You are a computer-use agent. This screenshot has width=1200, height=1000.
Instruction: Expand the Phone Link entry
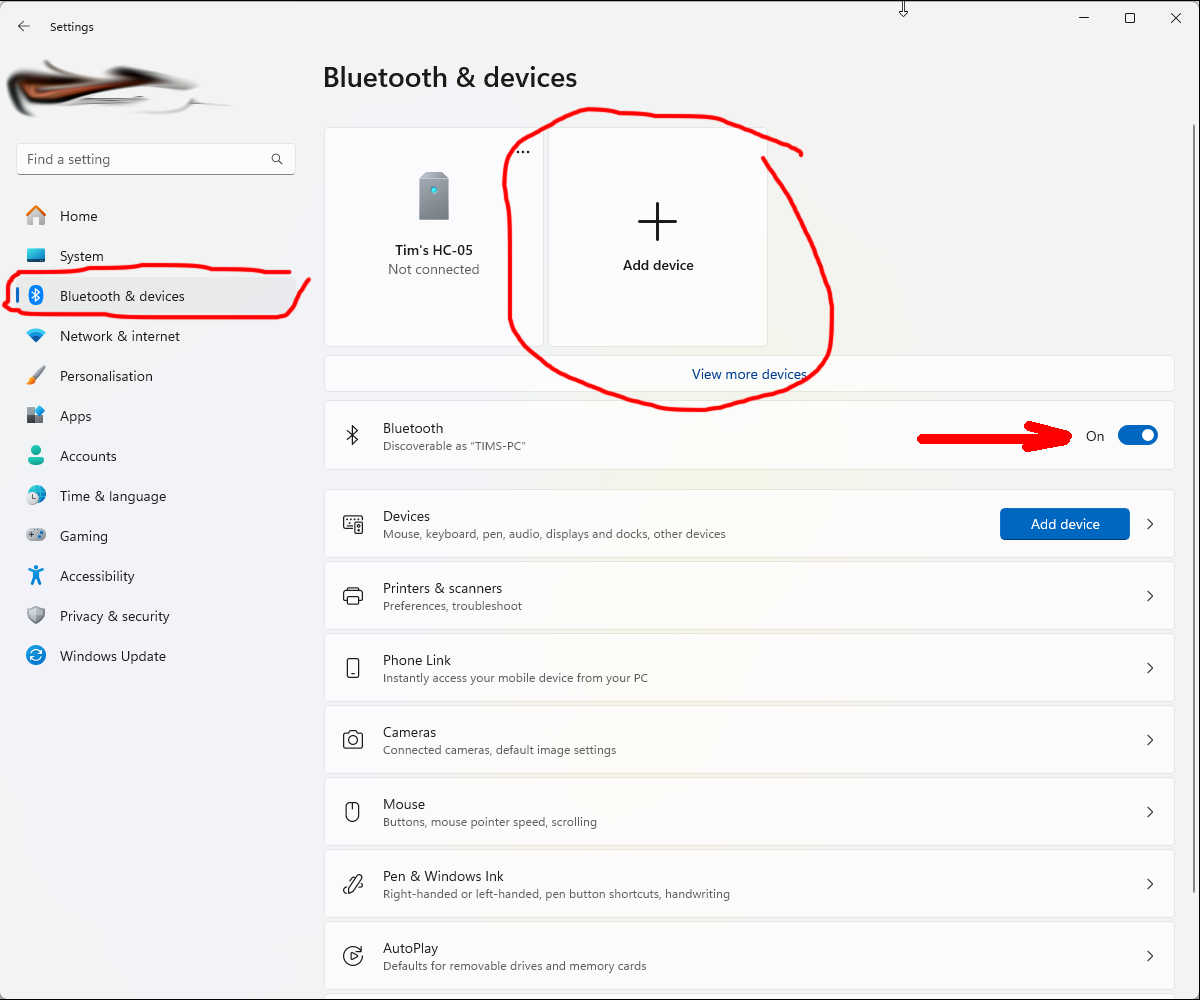pyautogui.click(x=1149, y=667)
